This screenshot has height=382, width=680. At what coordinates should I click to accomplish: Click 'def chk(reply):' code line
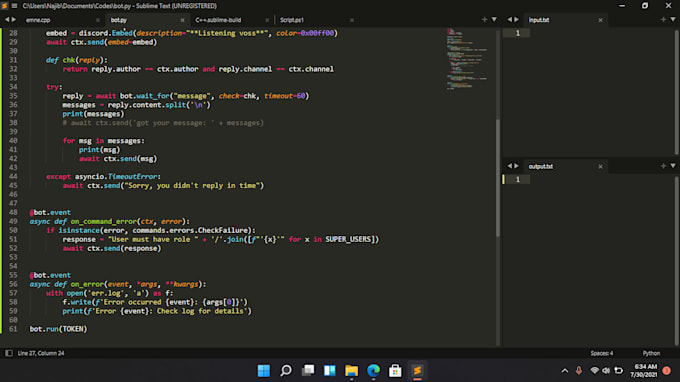(x=77, y=60)
